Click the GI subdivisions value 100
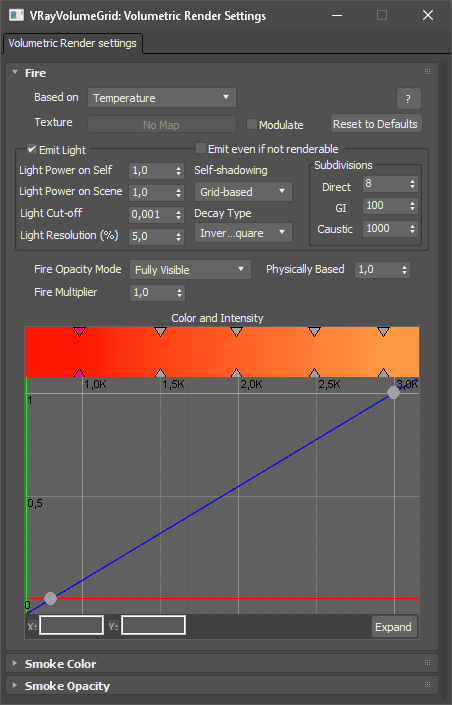 tap(385, 206)
